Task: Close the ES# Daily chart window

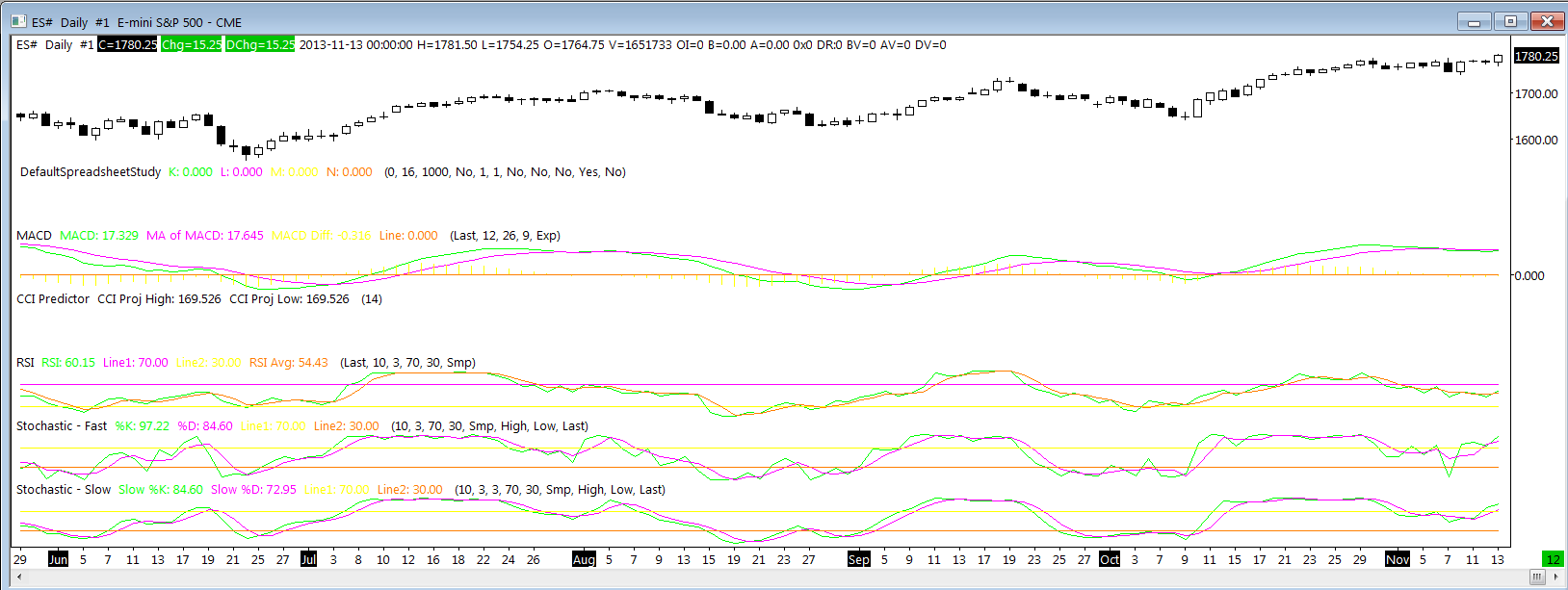Action: click(x=1547, y=21)
